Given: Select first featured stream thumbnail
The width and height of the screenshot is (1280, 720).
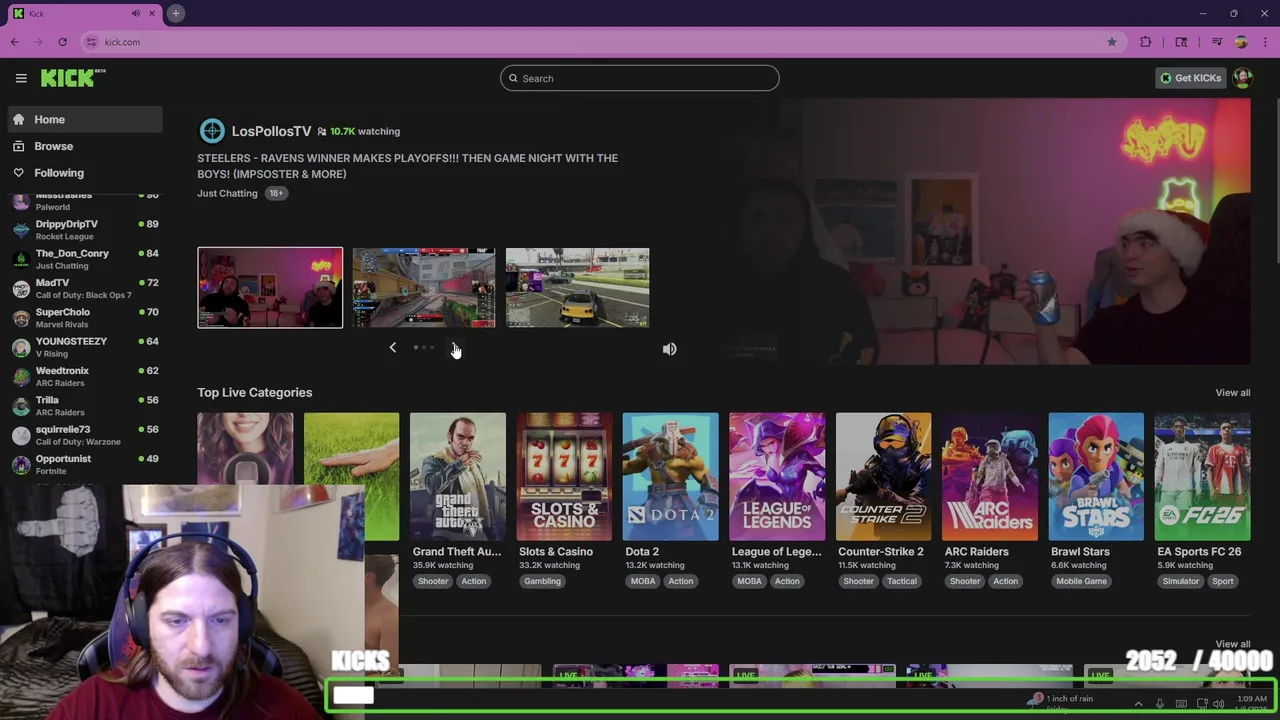Looking at the screenshot, I should pyautogui.click(x=270, y=288).
